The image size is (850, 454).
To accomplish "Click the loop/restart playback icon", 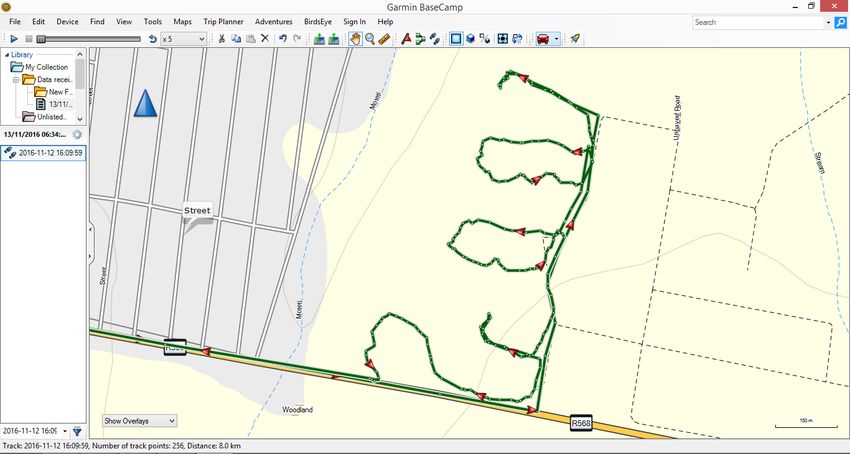I will [153, 39].
